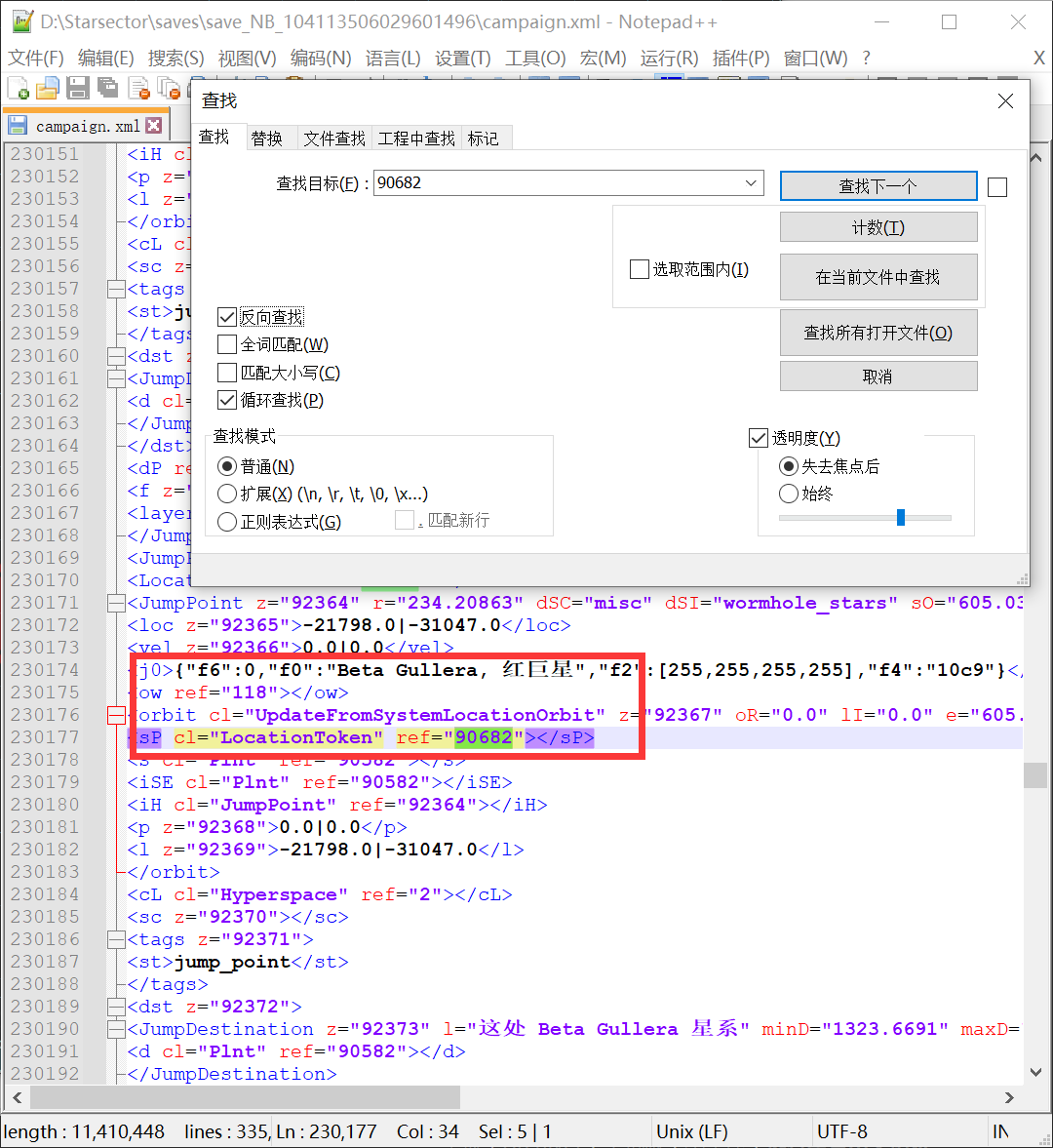This screenshot has width=1053, height=1148.
Task: Open the 搜索(S) menu
Action: (x=175, y=59)
